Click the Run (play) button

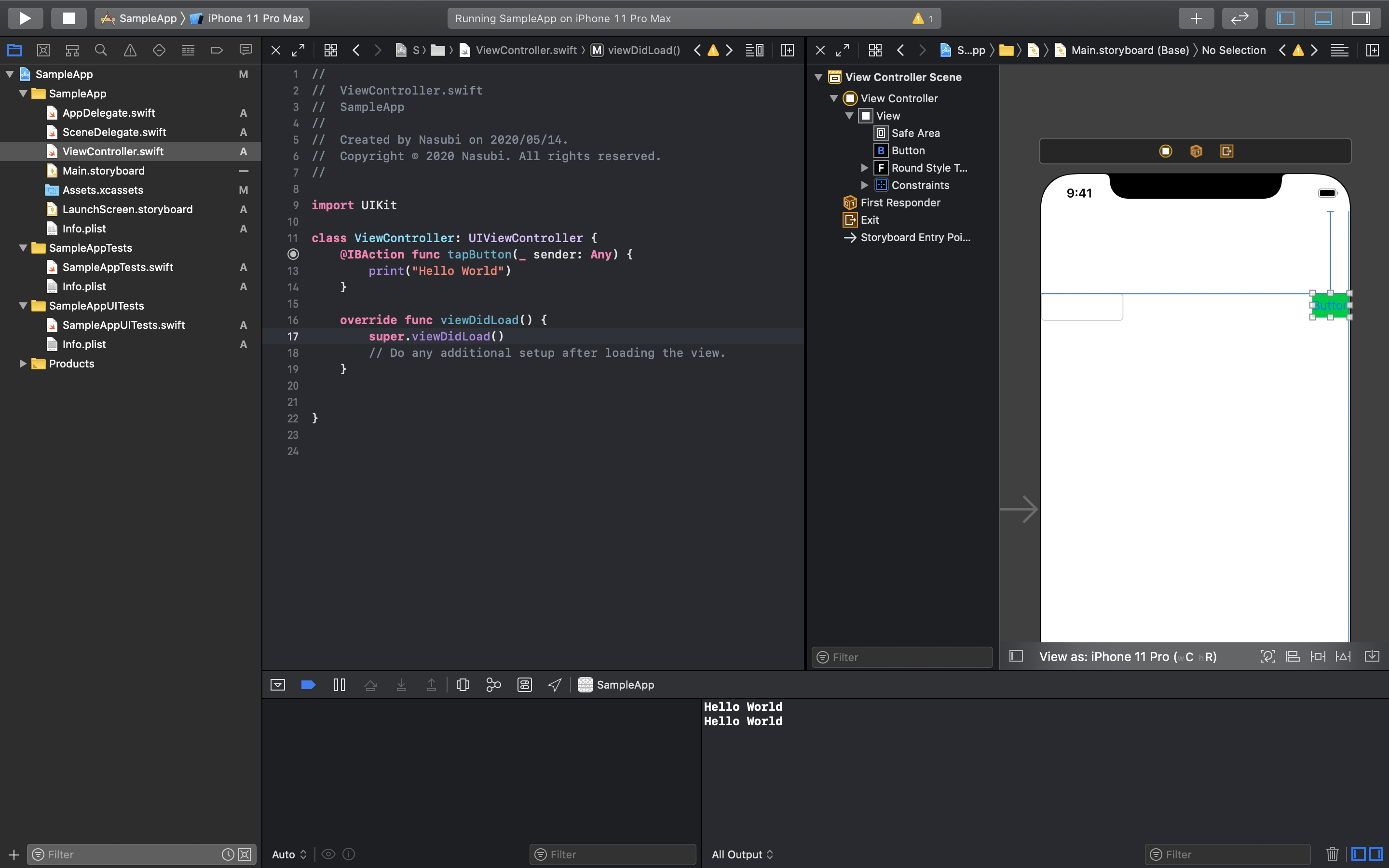click(x=25, y=18)
